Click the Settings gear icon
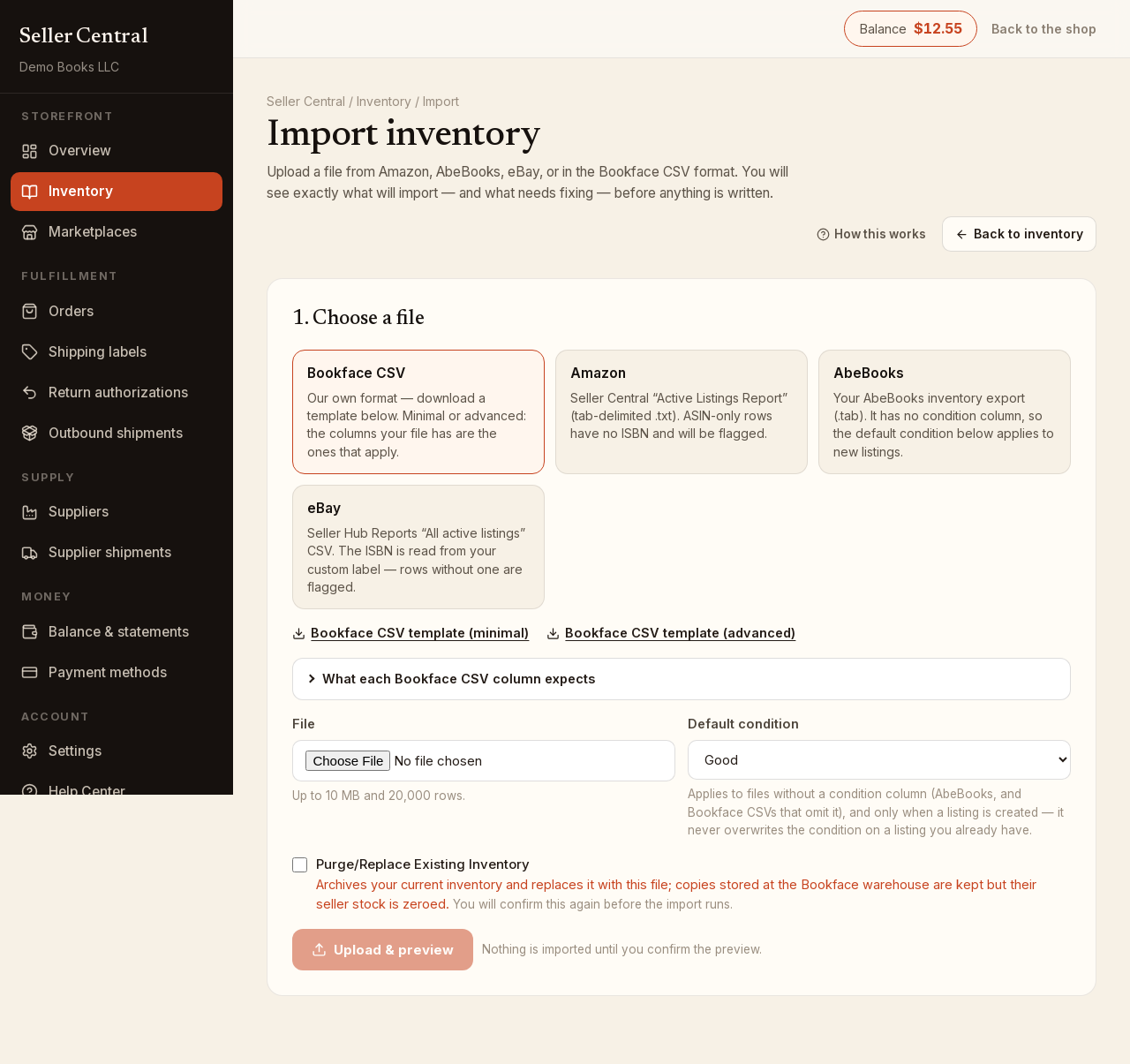 [x=30, y=751]
